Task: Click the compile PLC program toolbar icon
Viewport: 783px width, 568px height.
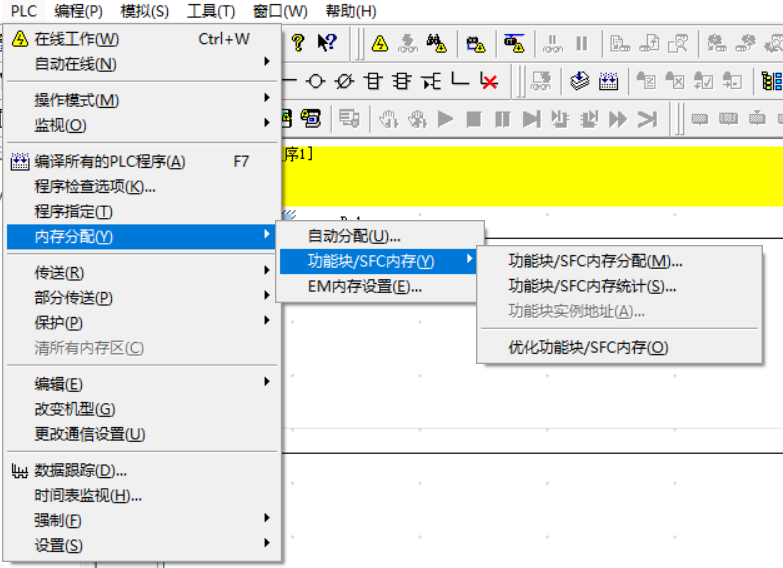Action: (608, 81)
